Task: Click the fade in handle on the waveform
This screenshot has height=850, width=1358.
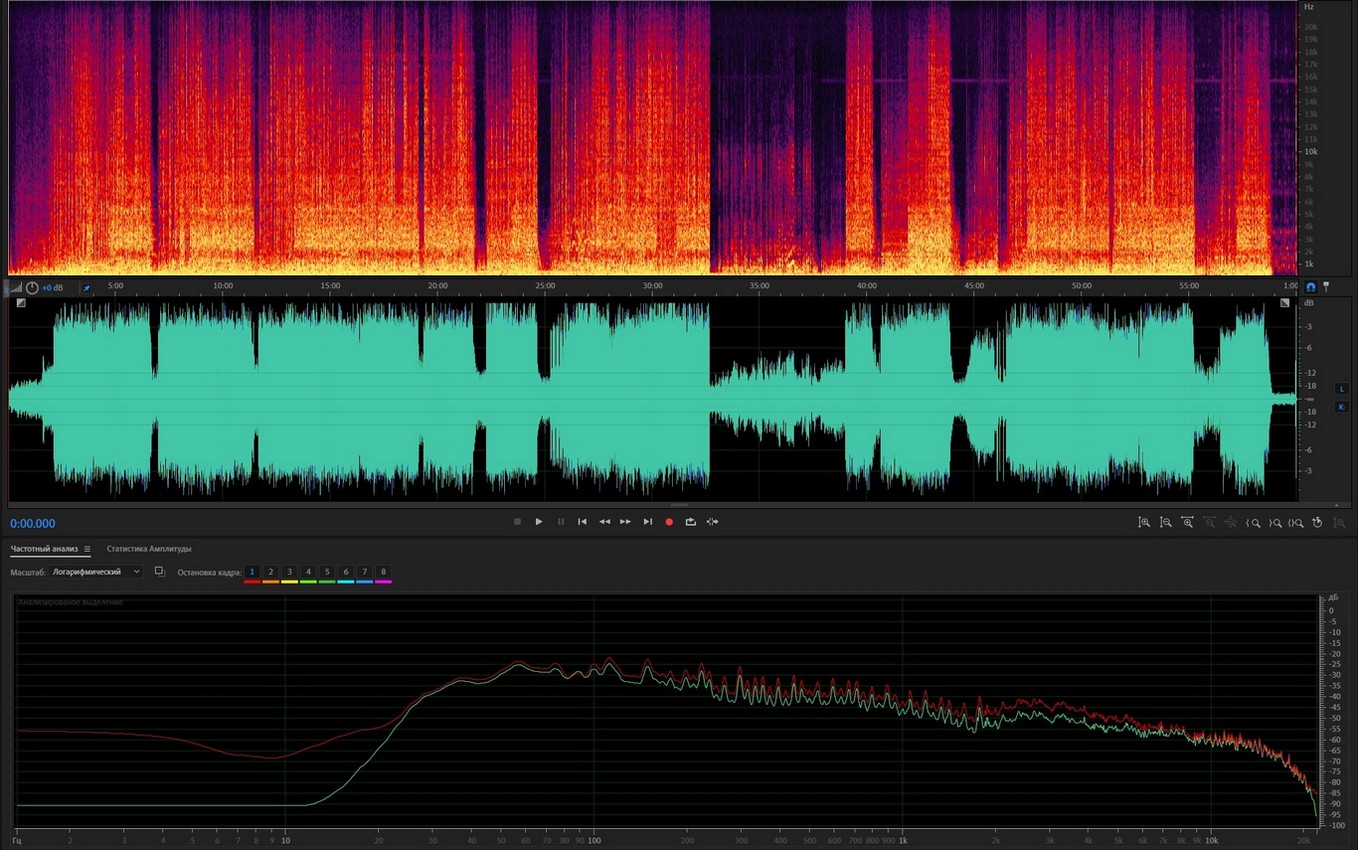Action: pyautogui.click(x=20, y=302)
